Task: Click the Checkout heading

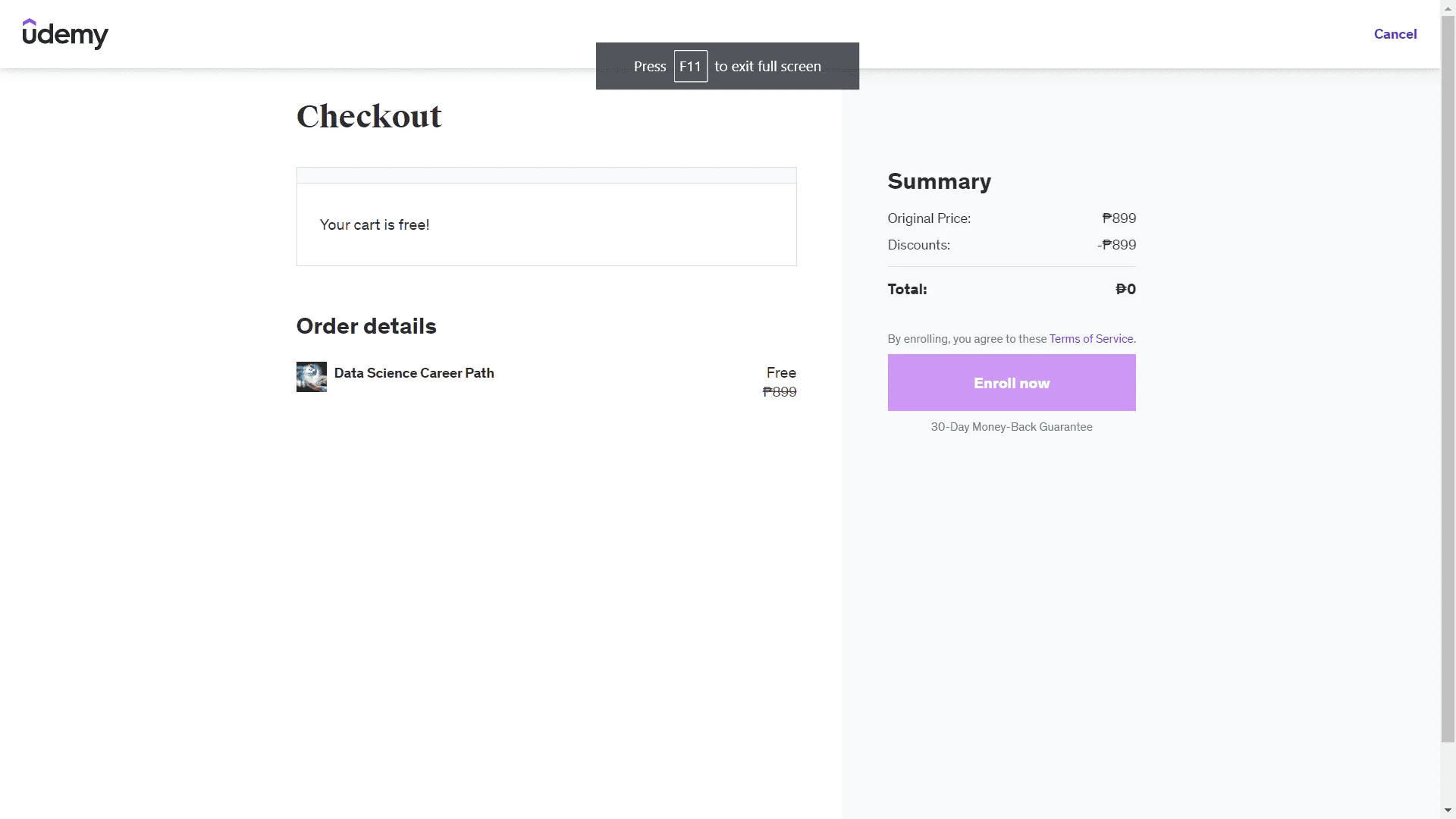Action: pos(369,117)
